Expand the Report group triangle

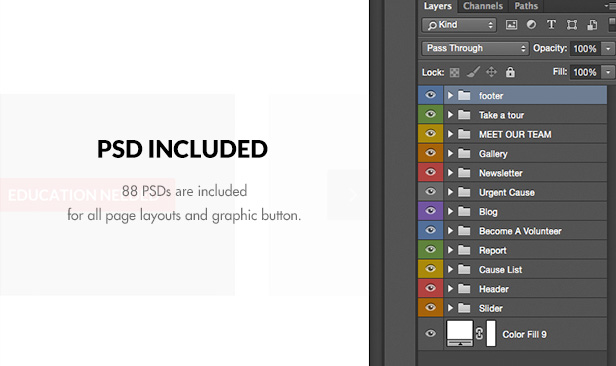(x=450, y=250)
